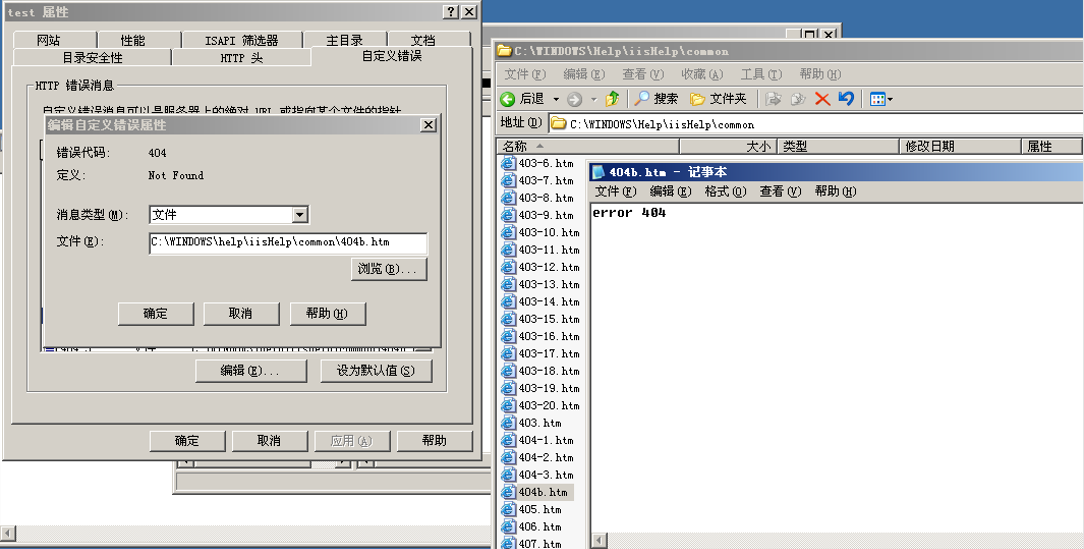
Task: Select file 404-3.htm
Action: 538,474
